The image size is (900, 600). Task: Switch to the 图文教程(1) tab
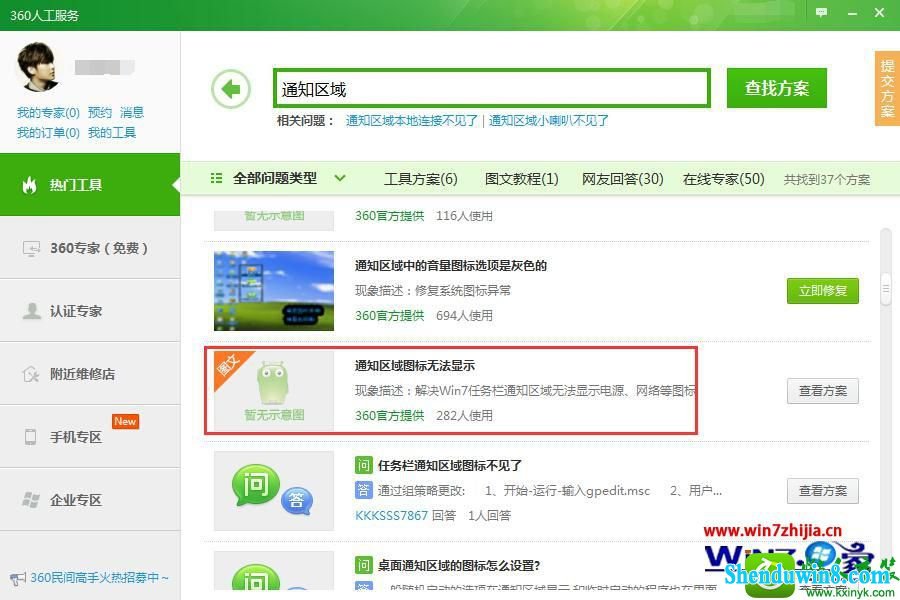[x=522, y=179]
